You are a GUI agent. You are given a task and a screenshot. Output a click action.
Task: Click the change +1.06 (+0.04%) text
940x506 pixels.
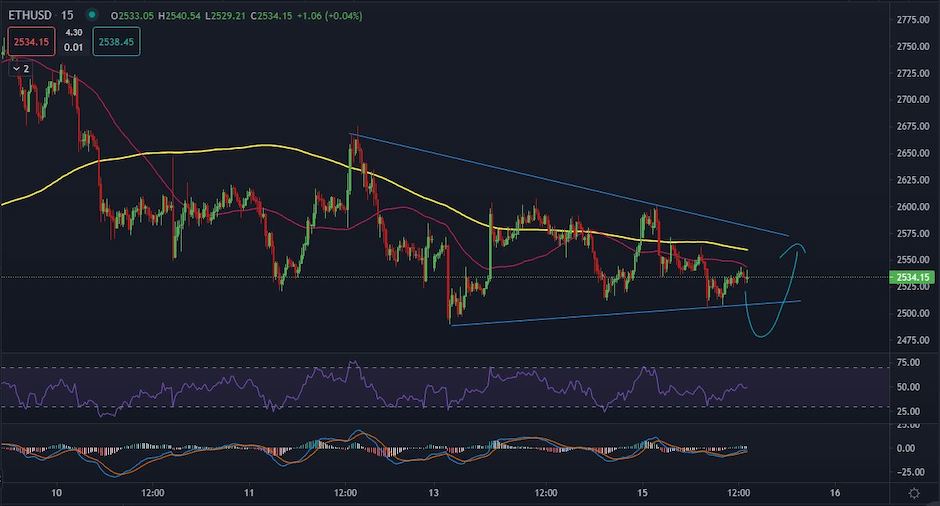[329, 16]
